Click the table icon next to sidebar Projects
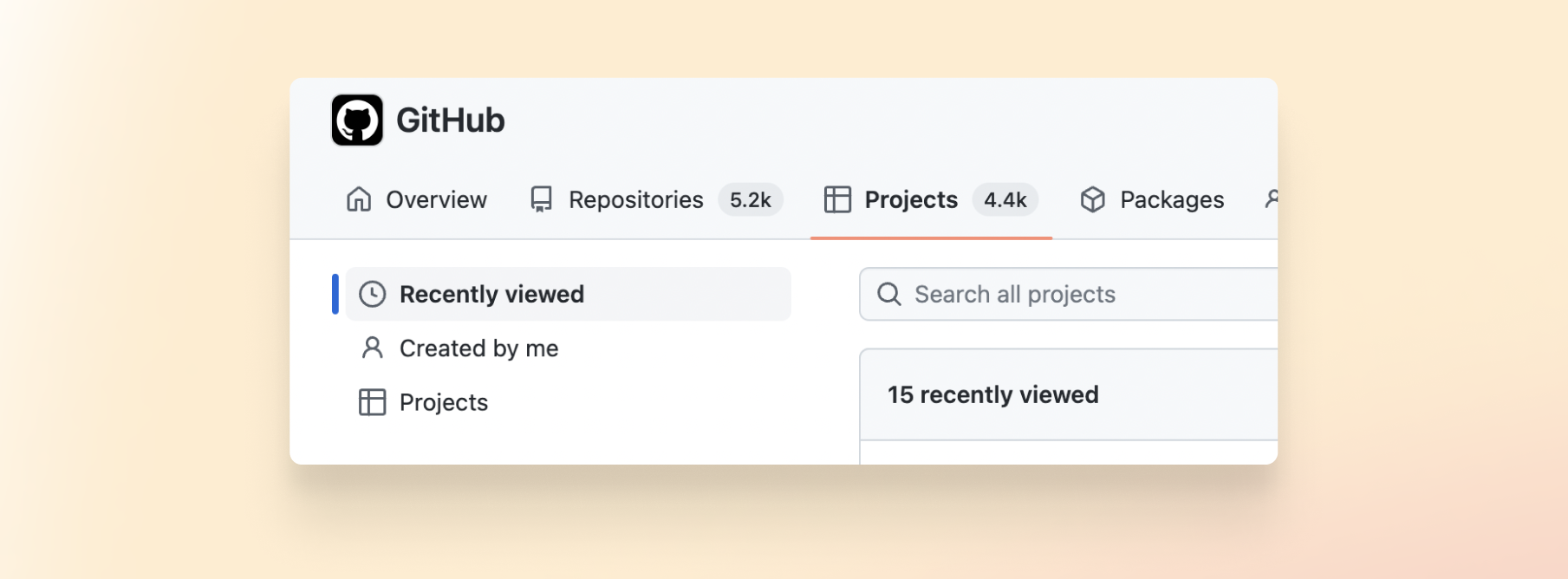Image resolution: width=1568 pixels, height=579 pixels. [372, 402]
